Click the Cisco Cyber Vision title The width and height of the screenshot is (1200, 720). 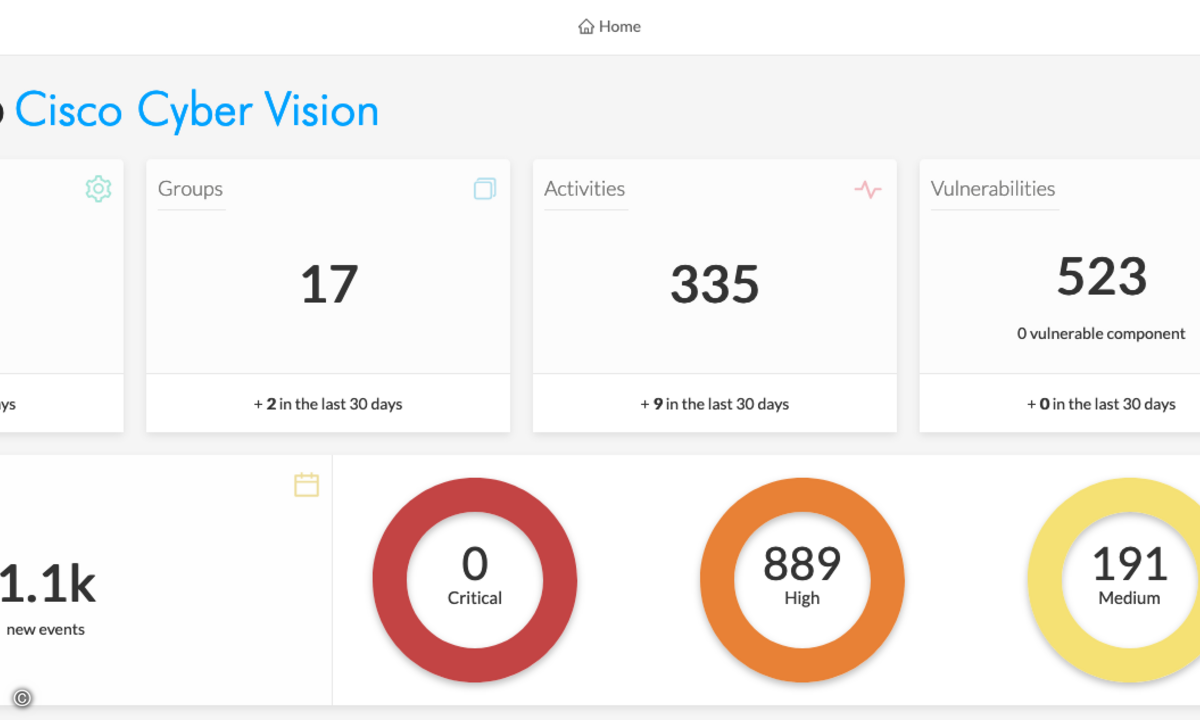[x=197, y=110]
